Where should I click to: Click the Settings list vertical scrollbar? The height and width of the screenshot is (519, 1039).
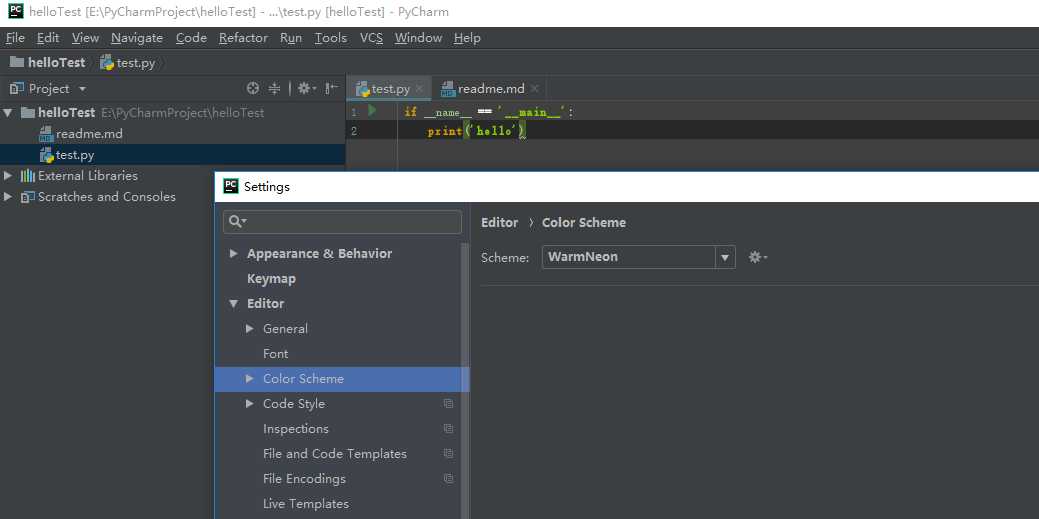click(465, 380)
